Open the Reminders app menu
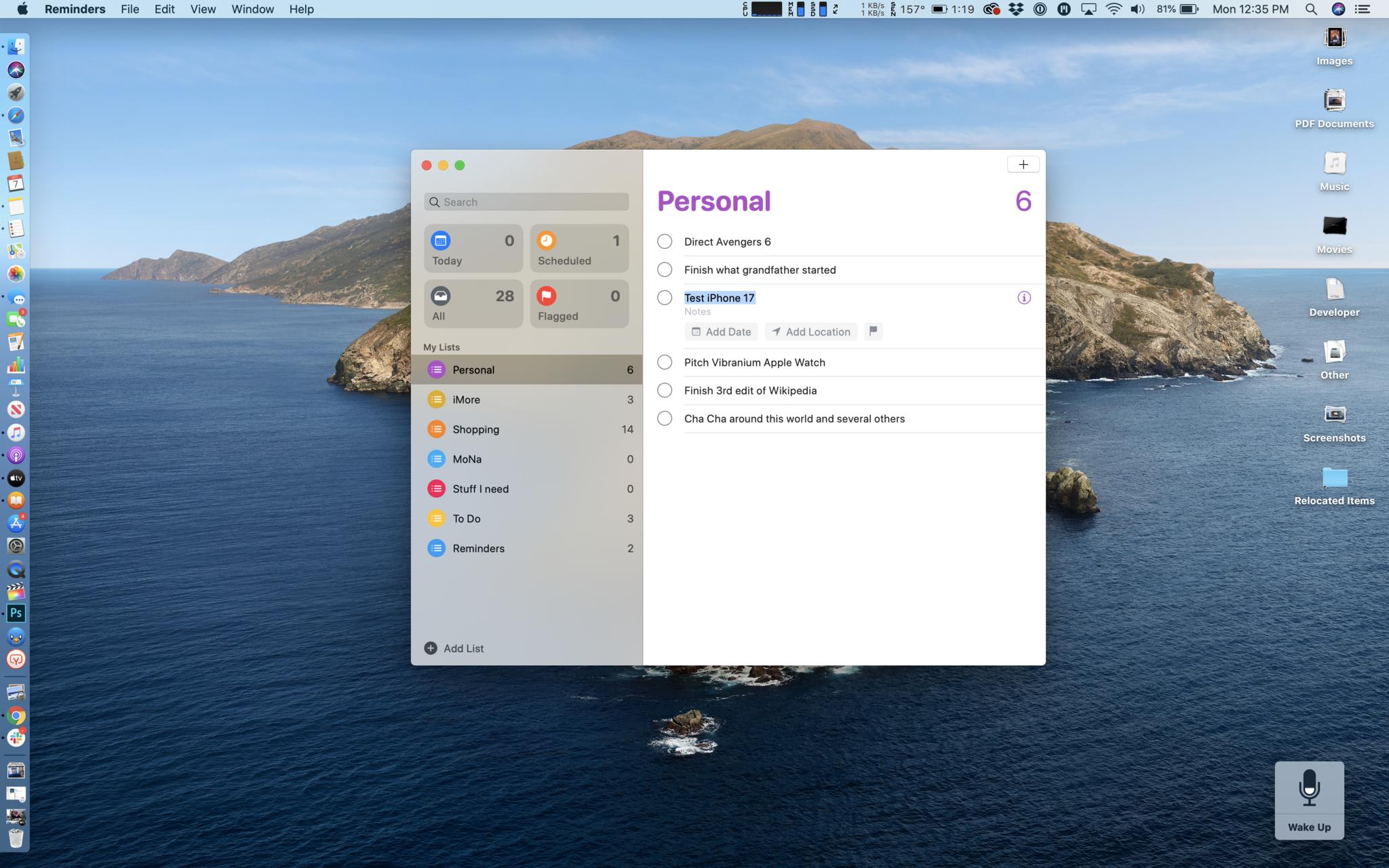Image resolution: width=1389 pixels, height=868 pixels. coord(75,9)
